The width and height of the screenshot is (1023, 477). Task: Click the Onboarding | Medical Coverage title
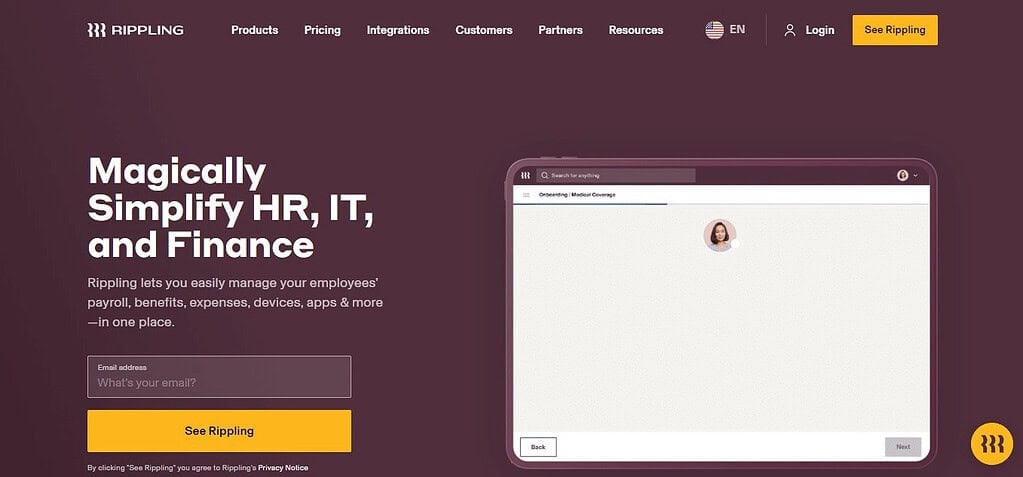(577, 195)
